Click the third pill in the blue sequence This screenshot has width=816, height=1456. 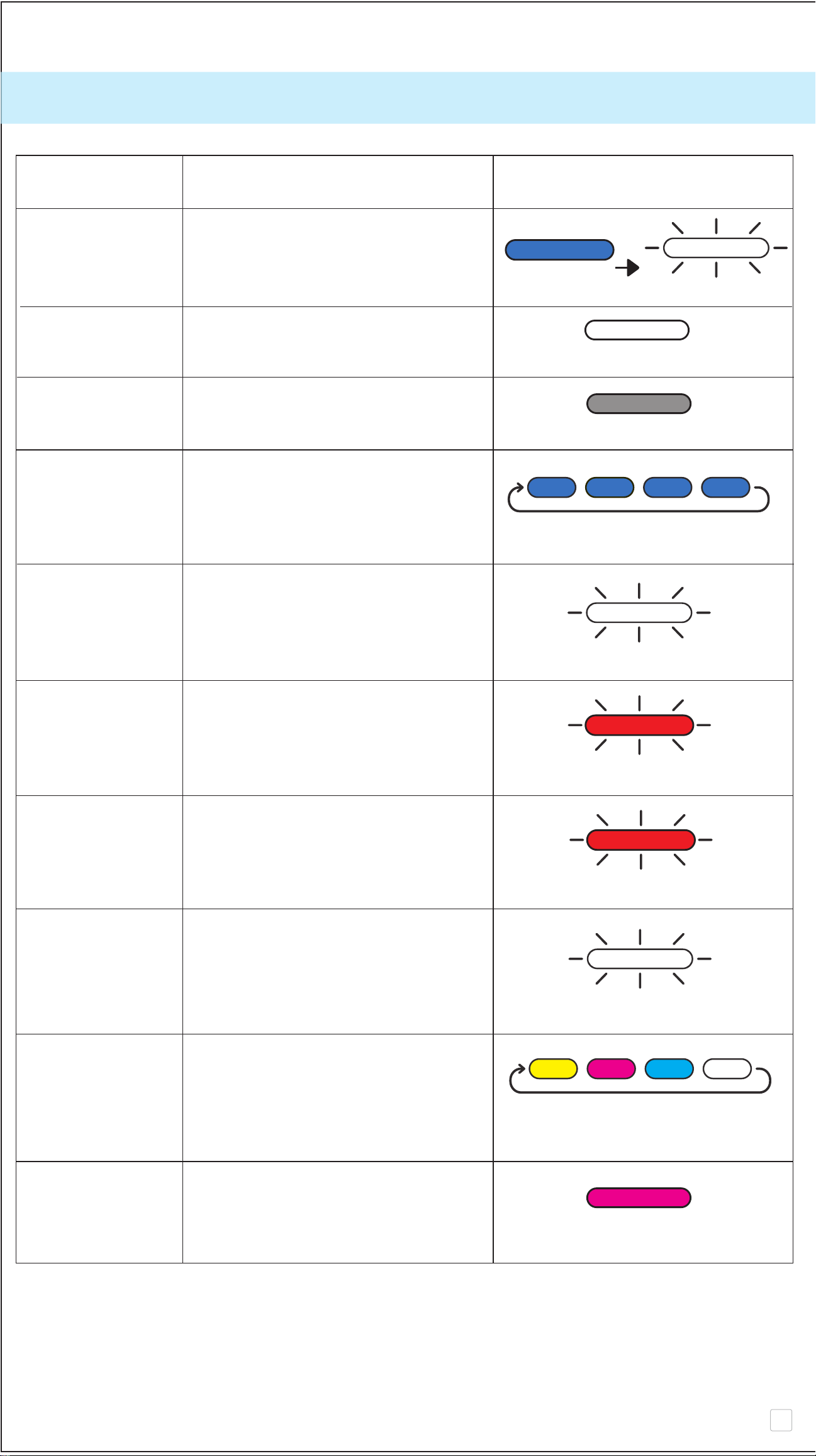click(x=668, y=488)
